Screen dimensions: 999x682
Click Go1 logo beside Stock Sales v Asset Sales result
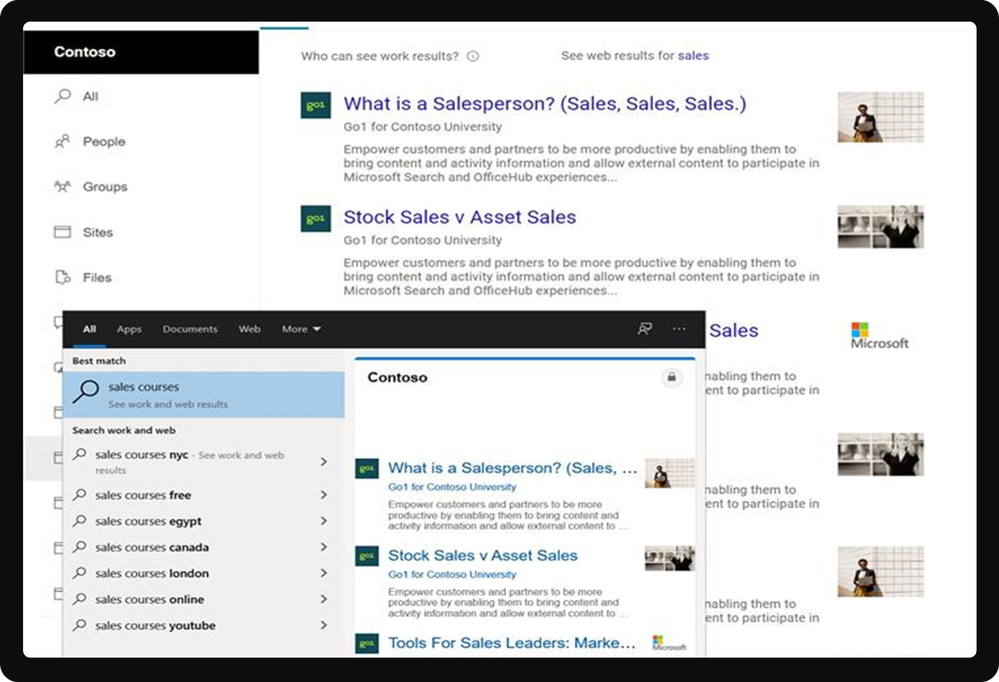pyautogui.click(x=315, y=219)
